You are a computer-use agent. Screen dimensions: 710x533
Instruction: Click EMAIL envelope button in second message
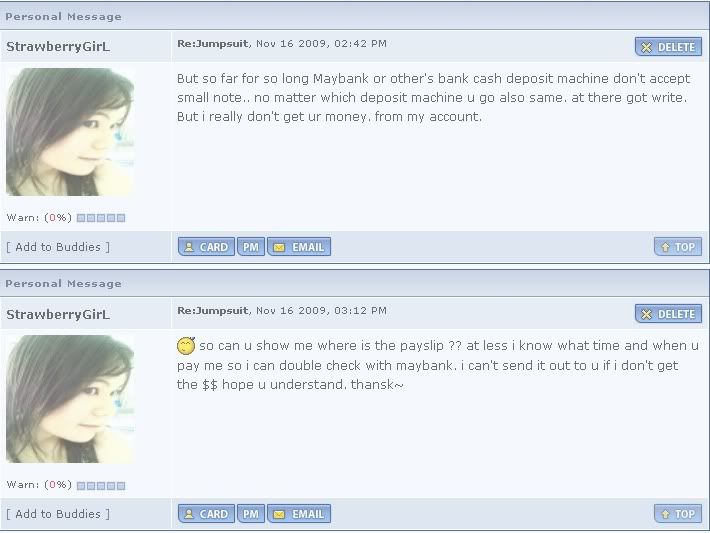(299, 514)
